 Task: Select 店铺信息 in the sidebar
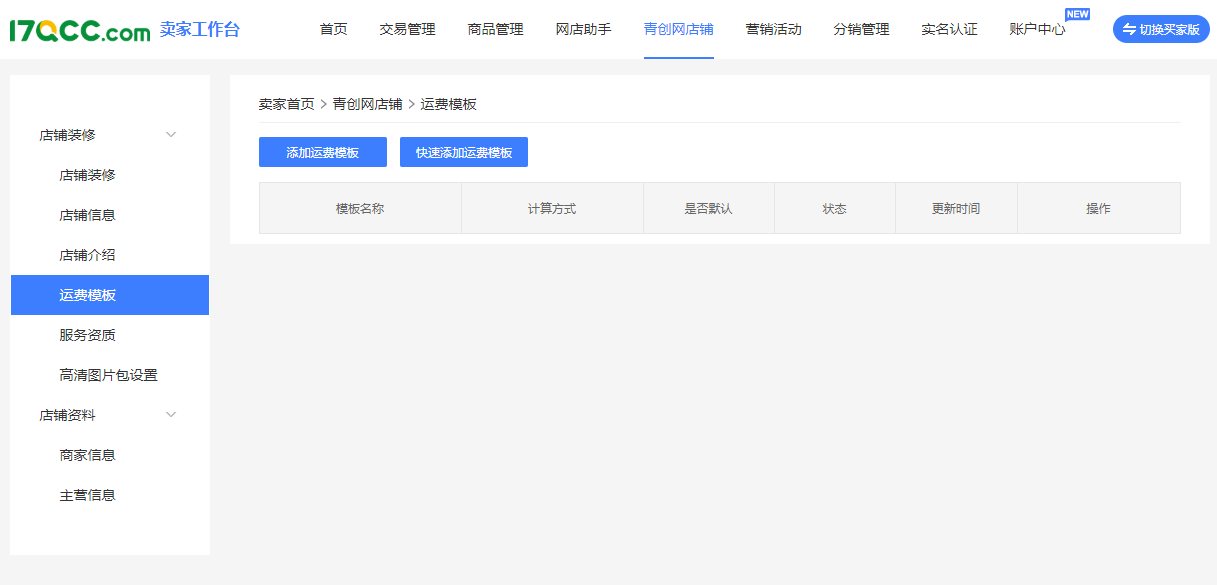click(88, 215)
